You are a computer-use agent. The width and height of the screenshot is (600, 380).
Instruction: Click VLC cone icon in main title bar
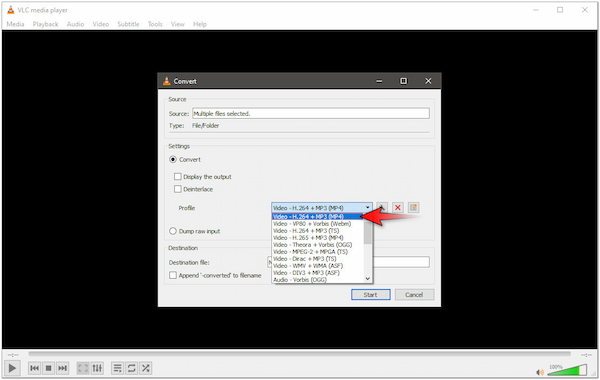11,10
